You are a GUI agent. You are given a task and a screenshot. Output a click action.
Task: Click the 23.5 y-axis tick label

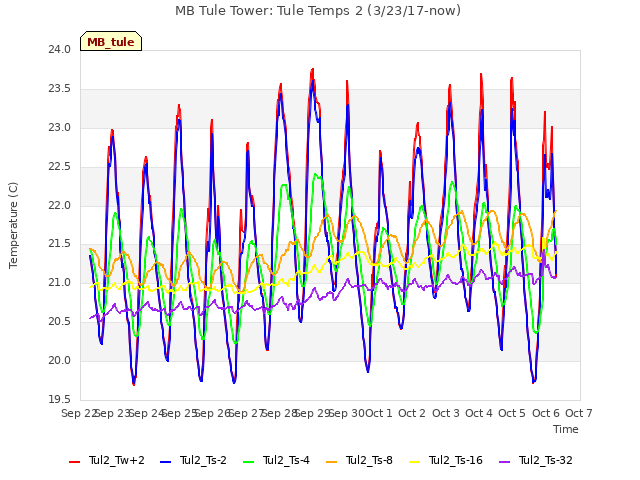(x=60, y=89)
